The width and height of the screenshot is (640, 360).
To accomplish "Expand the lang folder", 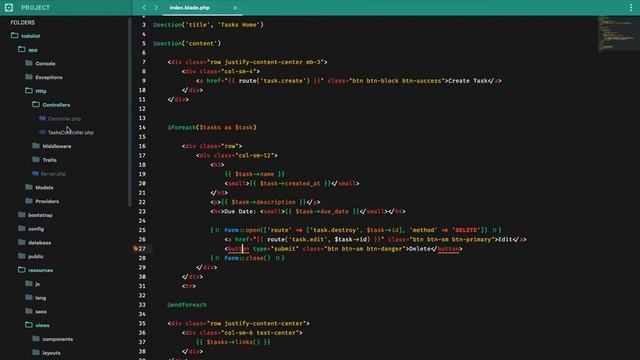I will [x=36, y=298].
